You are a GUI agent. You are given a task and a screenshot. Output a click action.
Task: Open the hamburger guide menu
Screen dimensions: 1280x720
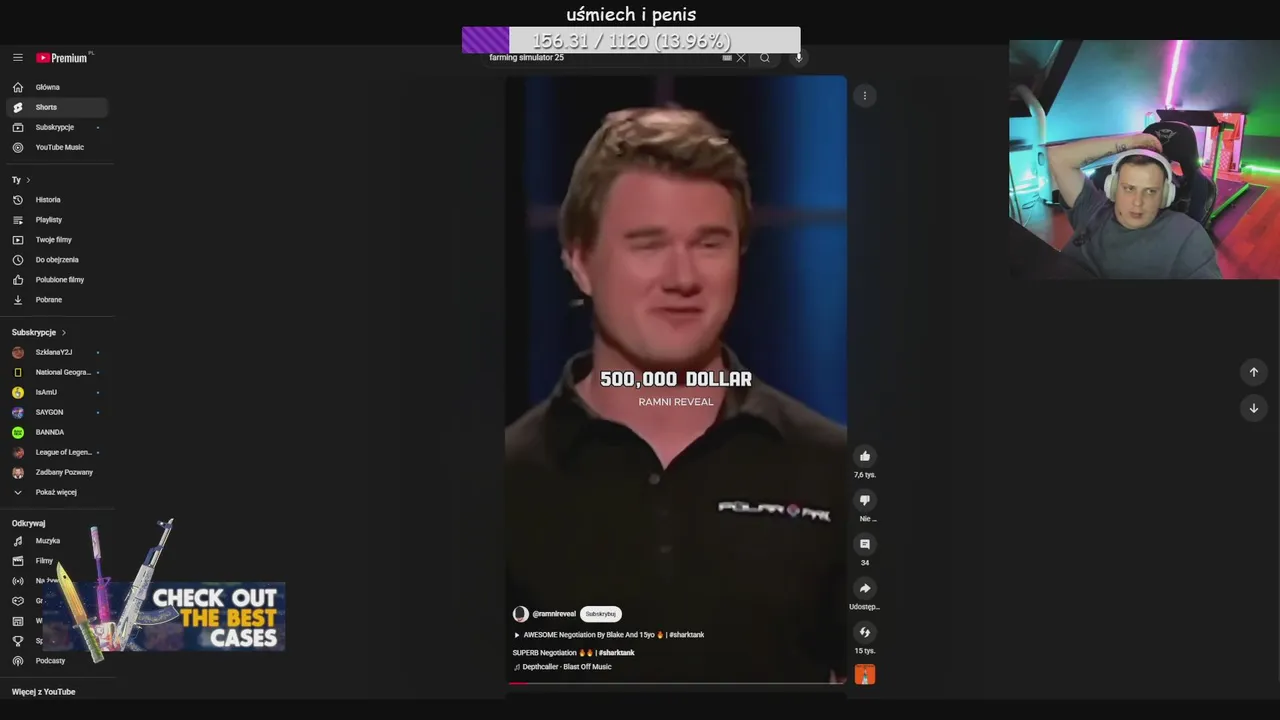17,58
